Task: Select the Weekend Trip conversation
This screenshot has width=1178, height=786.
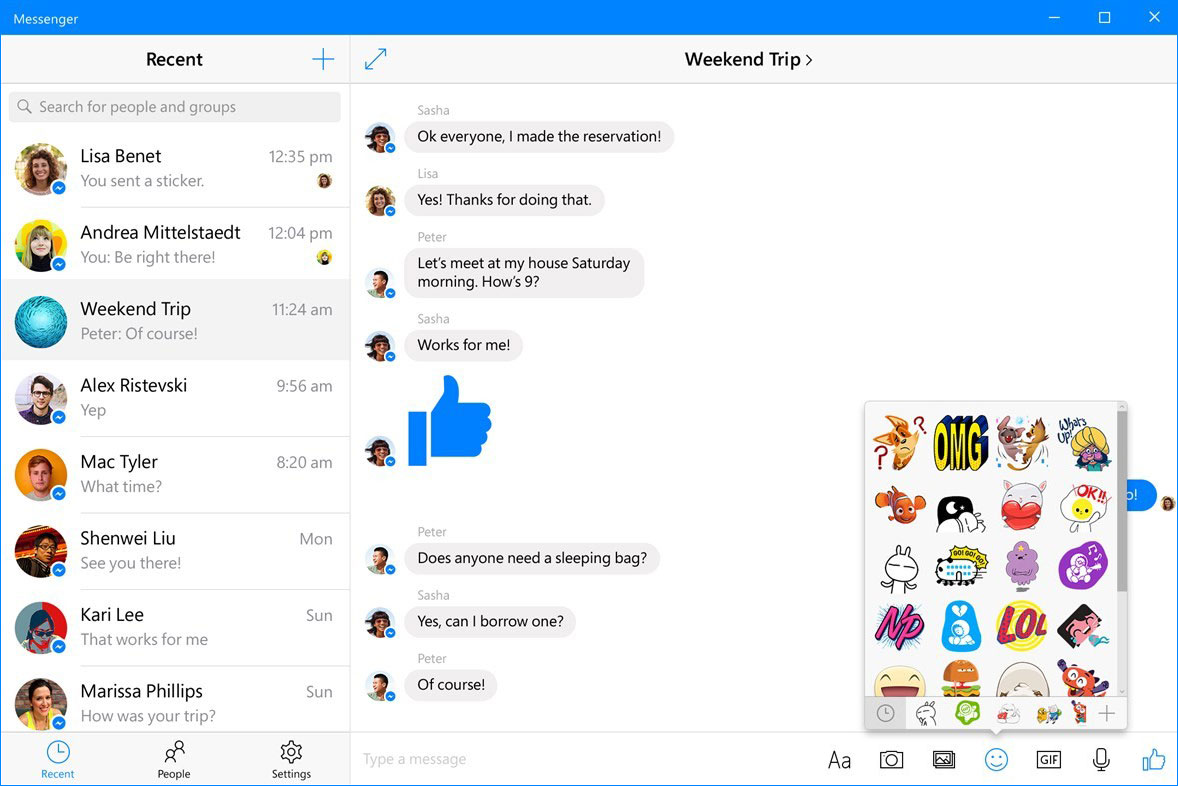Action: [175, 320]
